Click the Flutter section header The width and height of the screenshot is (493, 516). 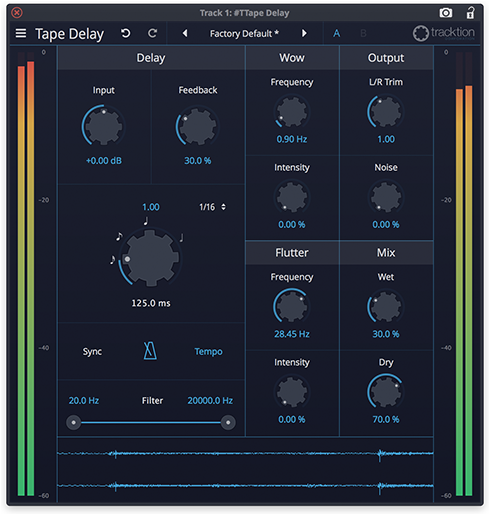[x=292, y=253]
